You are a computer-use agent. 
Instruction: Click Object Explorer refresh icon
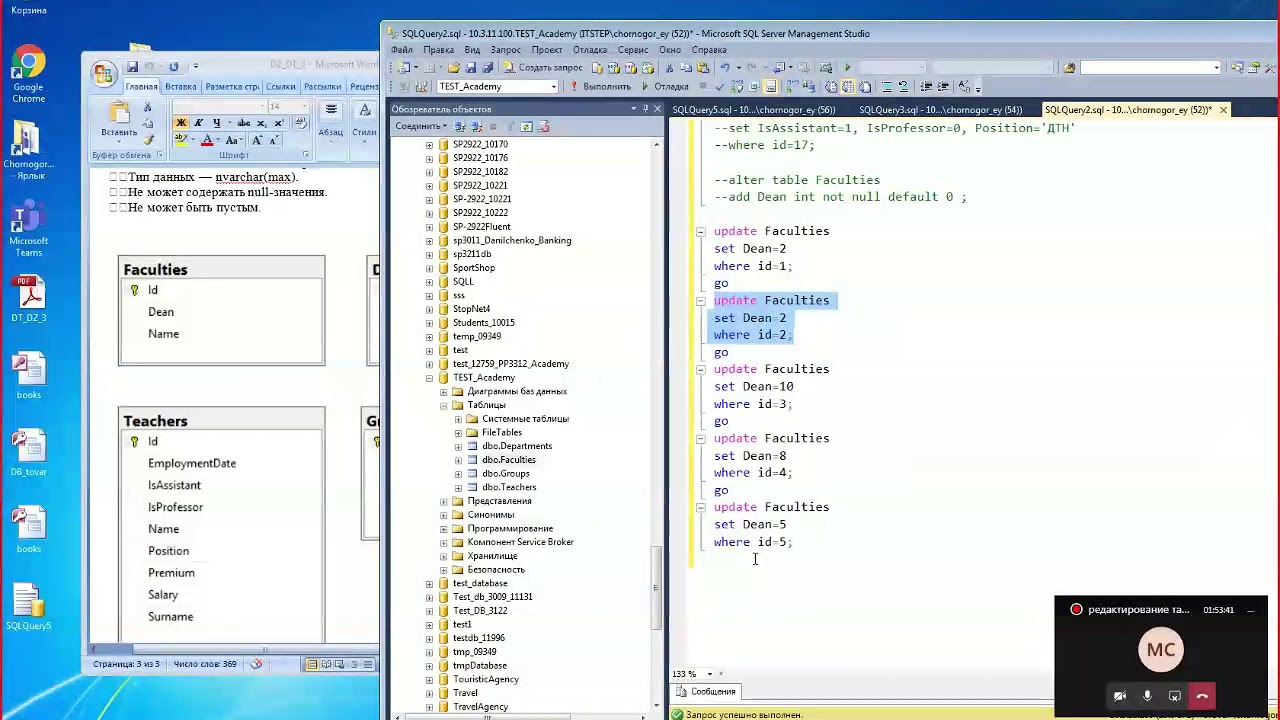click(x=527, y=127)
